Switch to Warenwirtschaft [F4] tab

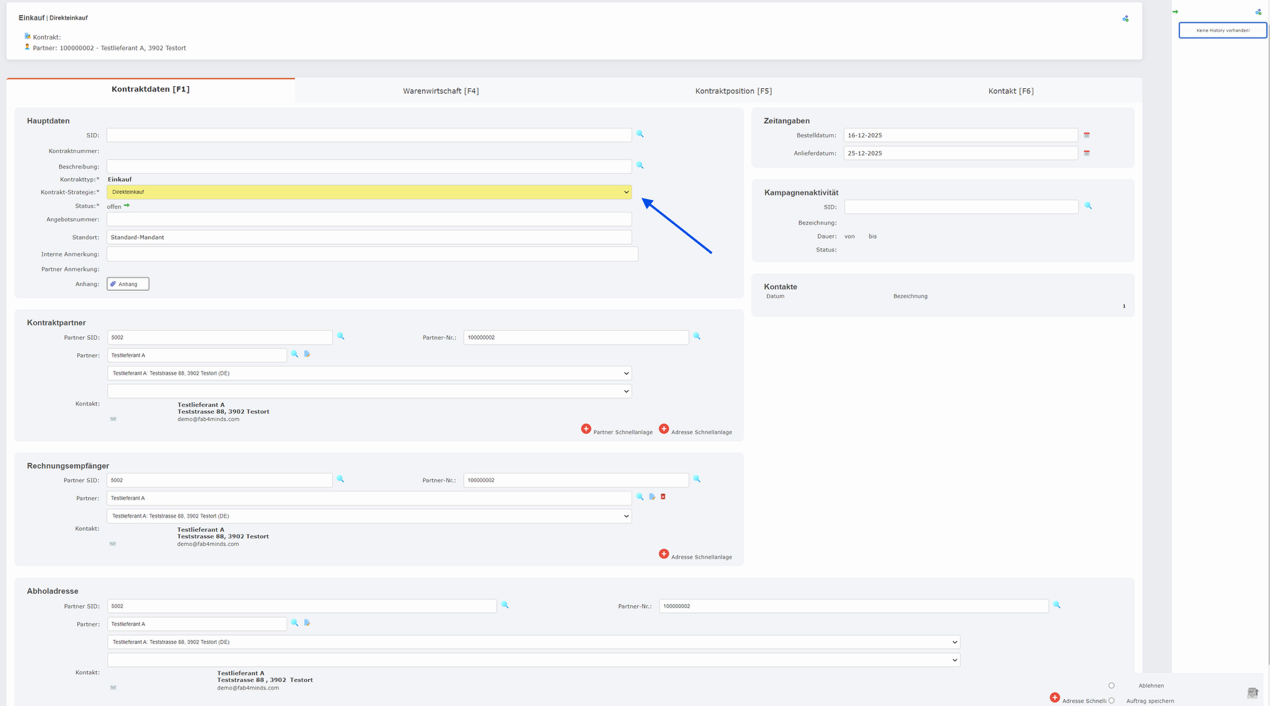coord(440,91)
